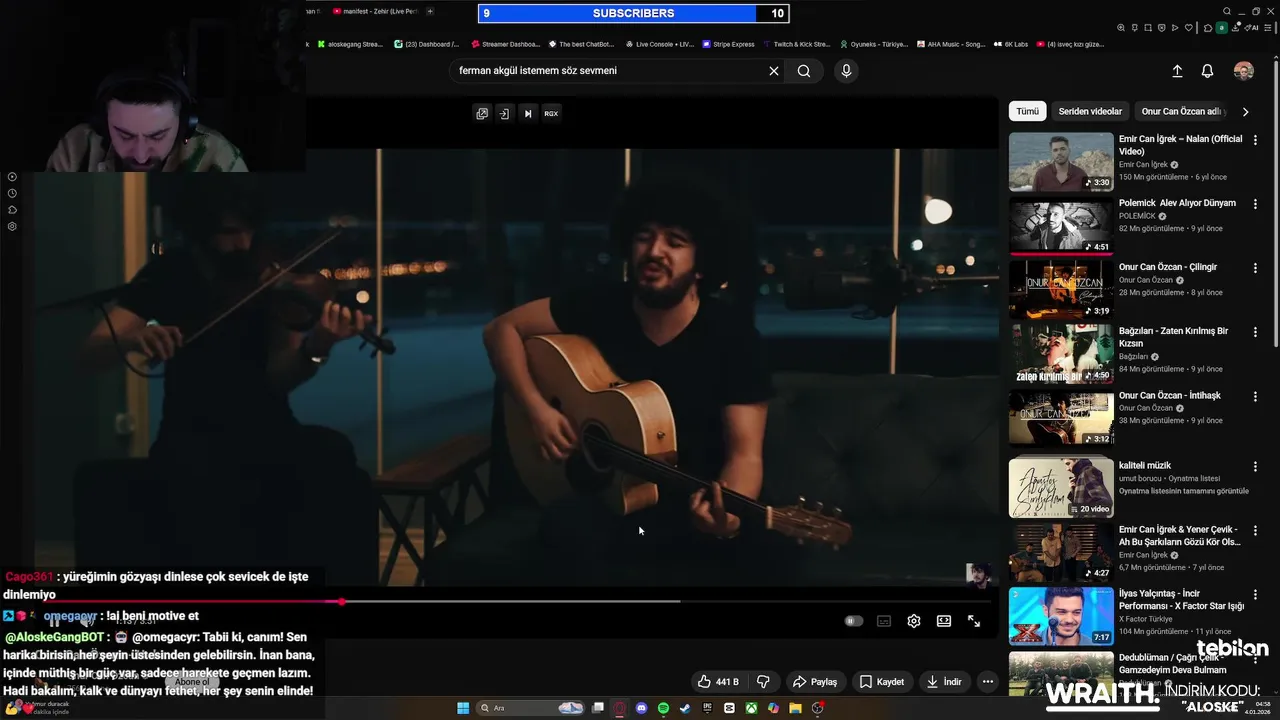Dislike the video

pos(763,682)
